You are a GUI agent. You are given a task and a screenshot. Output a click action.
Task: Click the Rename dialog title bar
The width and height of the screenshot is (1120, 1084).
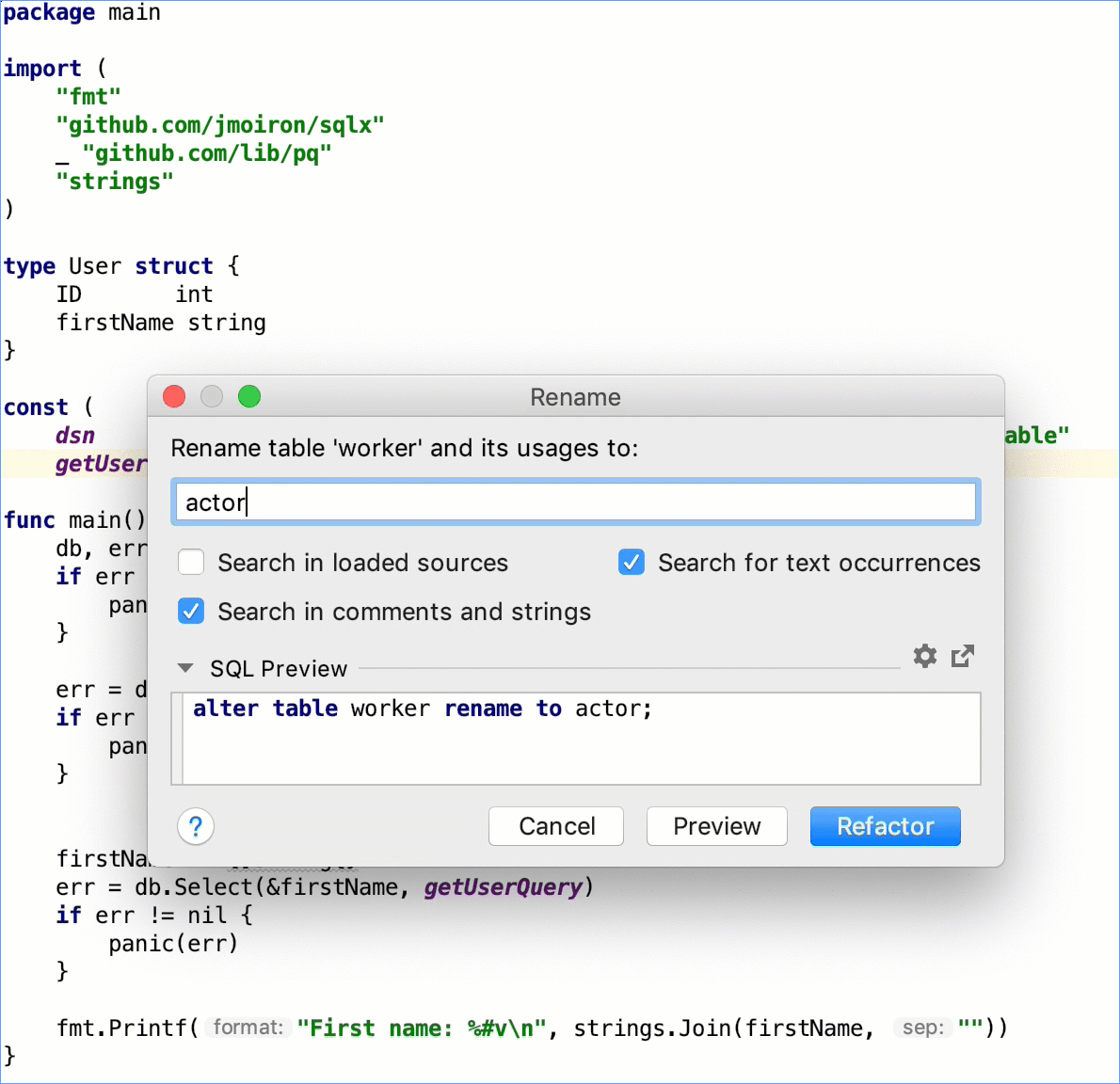(576, 396)
